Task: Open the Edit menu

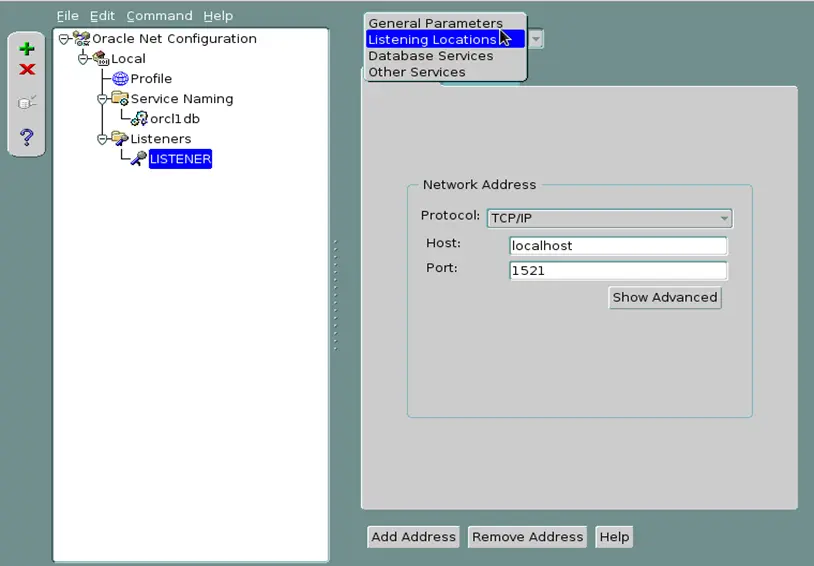Action: point(102,16)
